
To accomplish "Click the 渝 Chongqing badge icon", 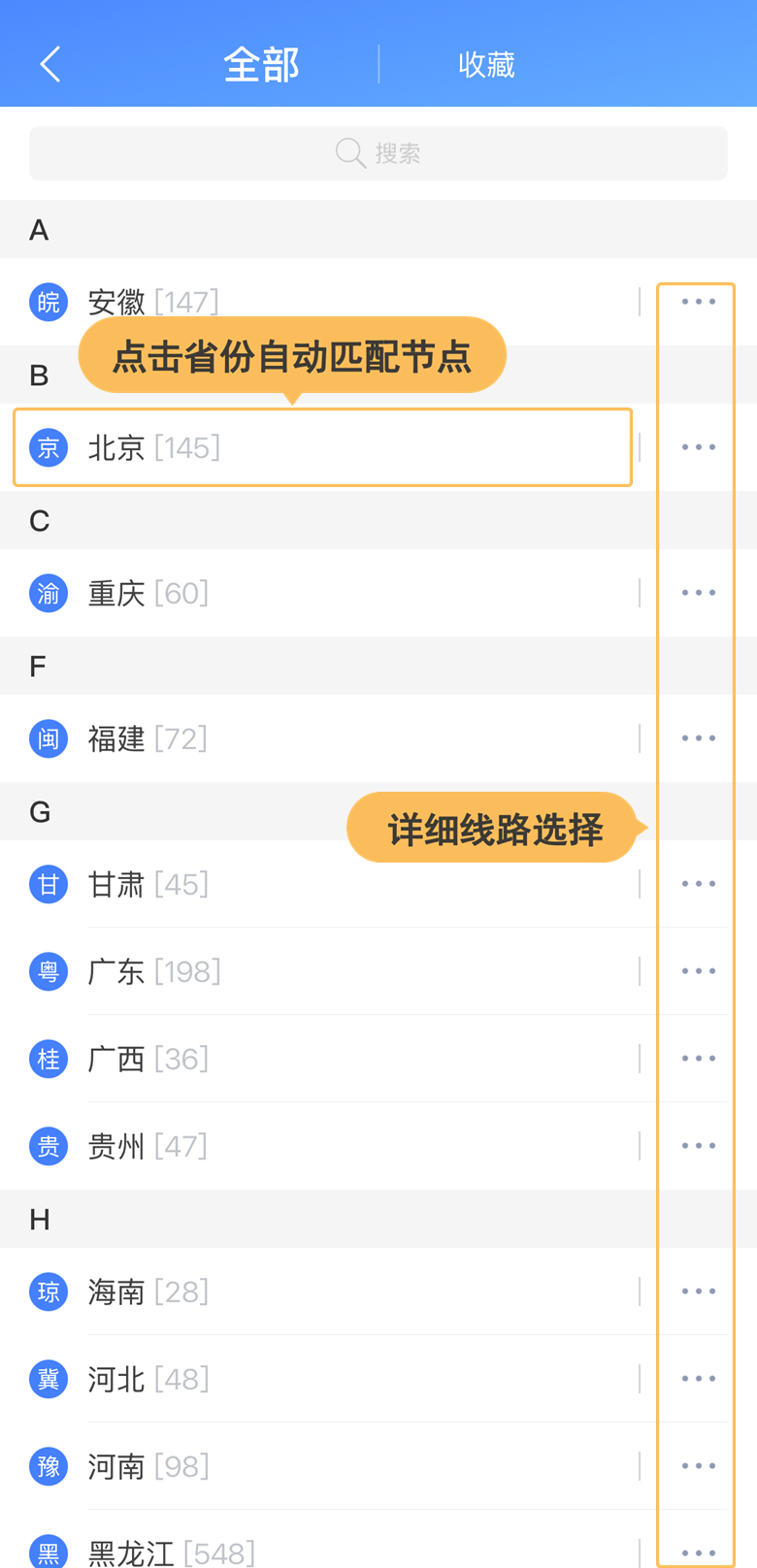I will pyautogui.click(x=49, y=593).
